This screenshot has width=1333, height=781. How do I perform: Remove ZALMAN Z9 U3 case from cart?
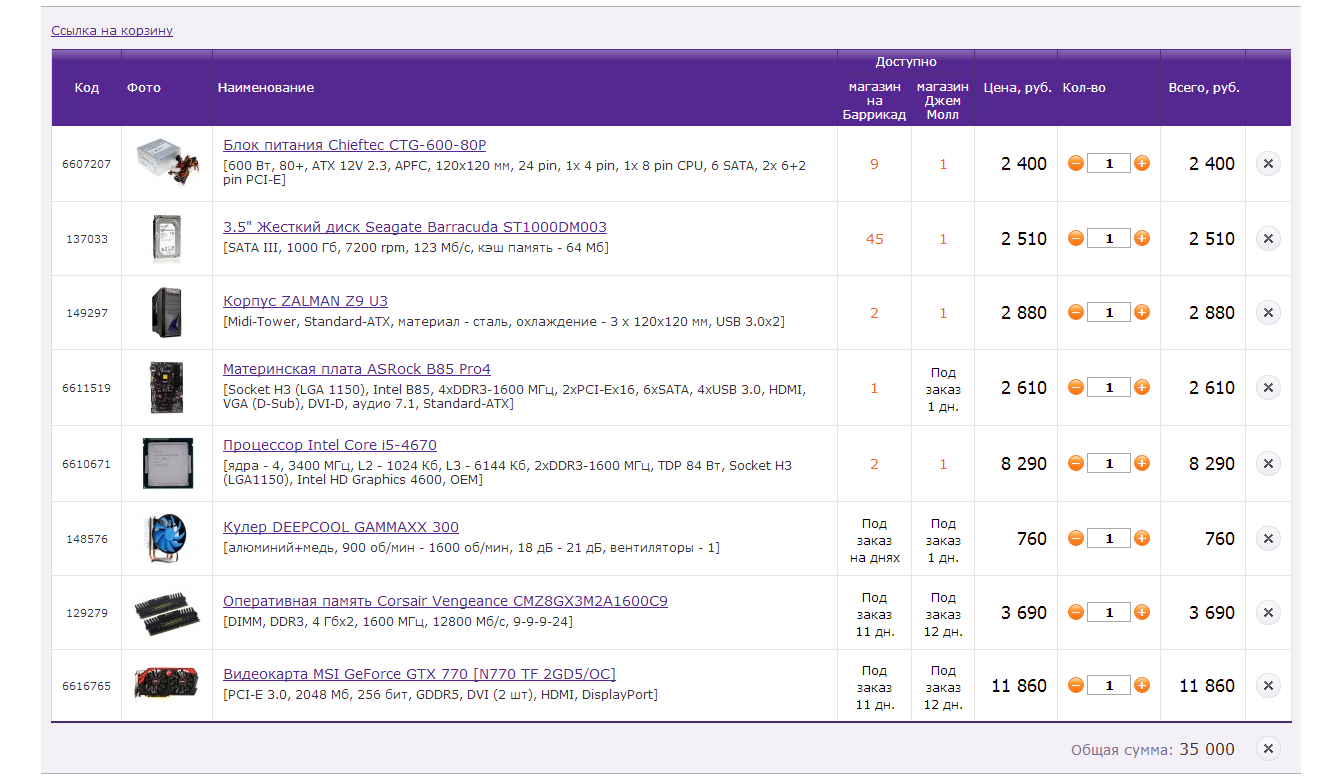pyautogui.click(x=1268, y=312)
